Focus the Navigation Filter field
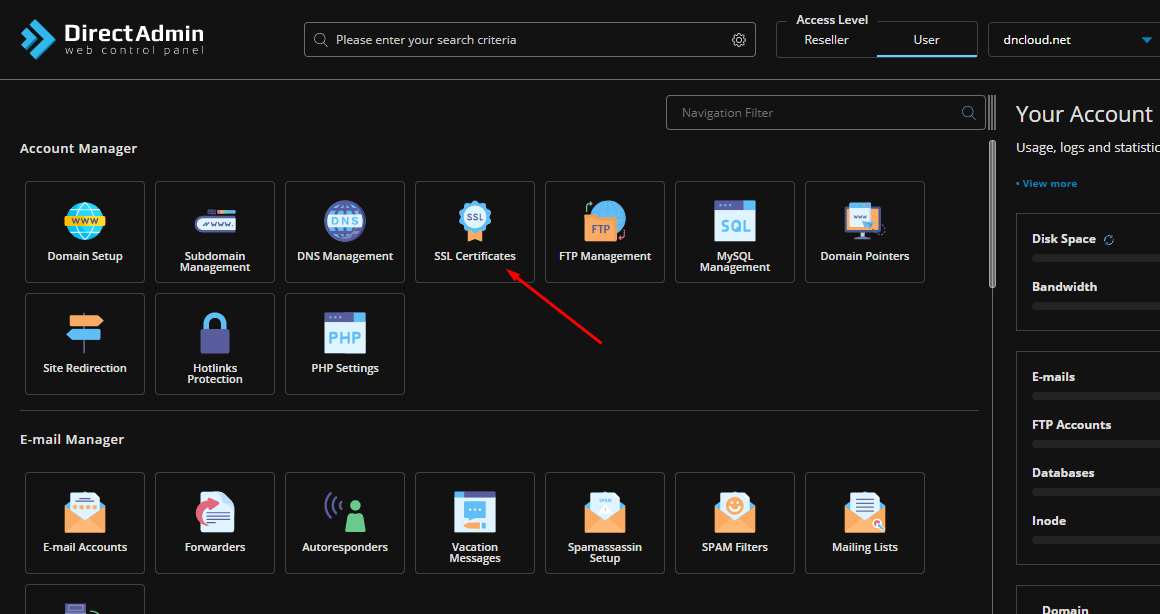Image resolution: width=1160 pixels, height=614 pixels. (x=826, y=112)
